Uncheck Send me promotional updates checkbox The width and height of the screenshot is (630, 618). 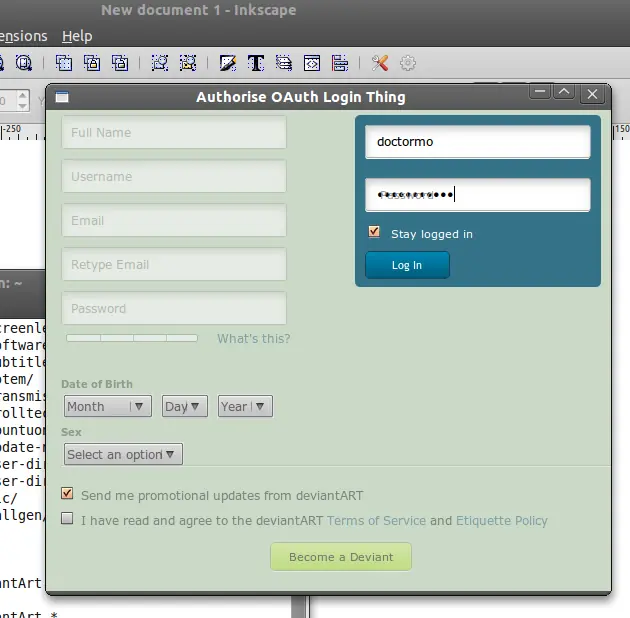[67, 493]
